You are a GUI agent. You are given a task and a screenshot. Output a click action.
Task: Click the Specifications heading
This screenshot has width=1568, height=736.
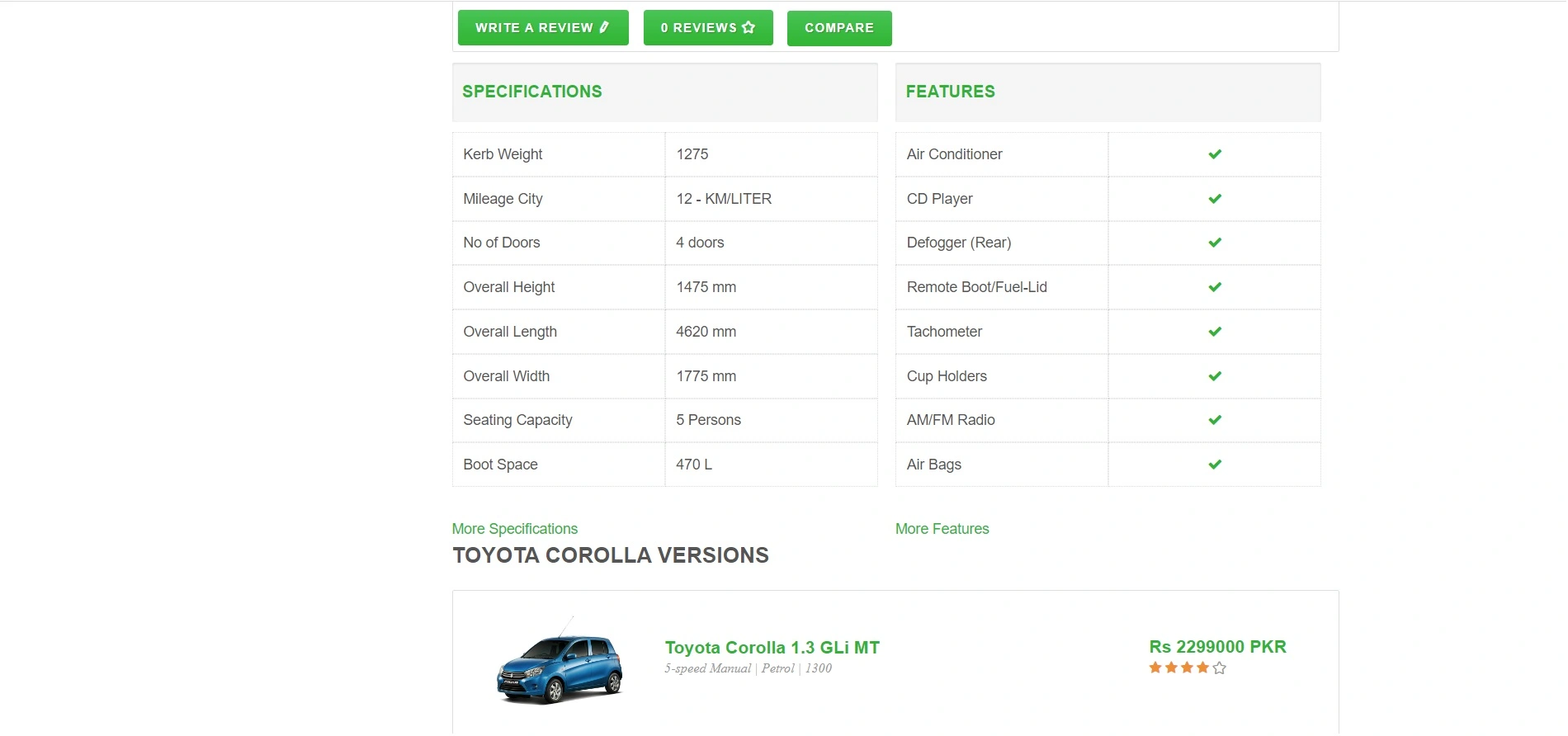tap(532, 92)
